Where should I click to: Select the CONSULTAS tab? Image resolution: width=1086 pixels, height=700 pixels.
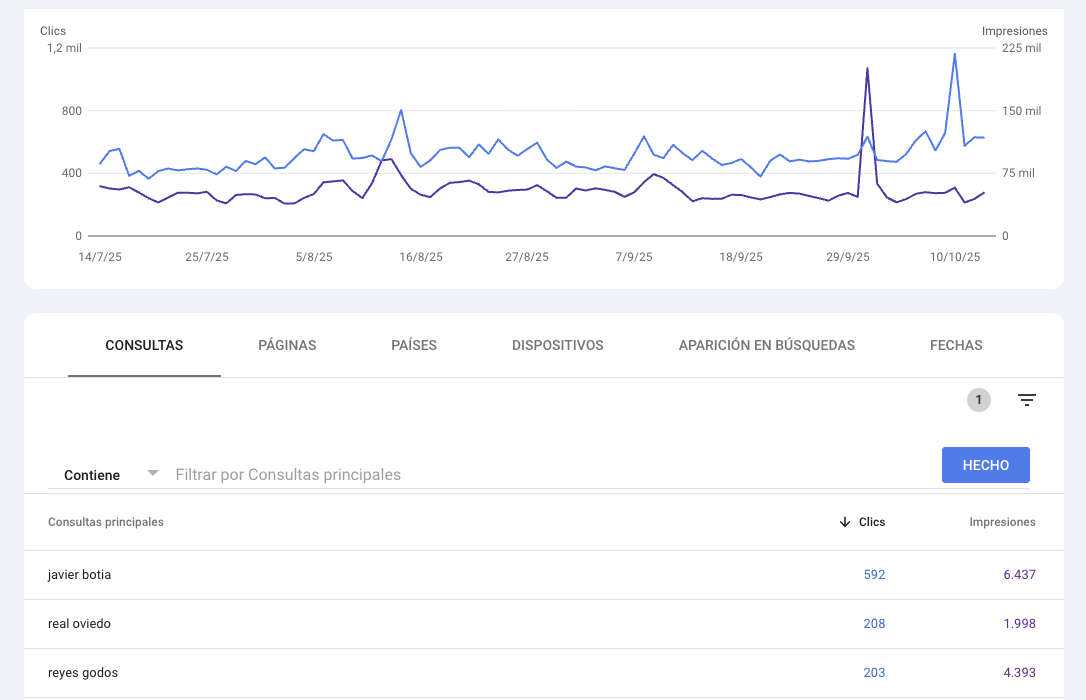pyautogui.click(x=143, y=345)
